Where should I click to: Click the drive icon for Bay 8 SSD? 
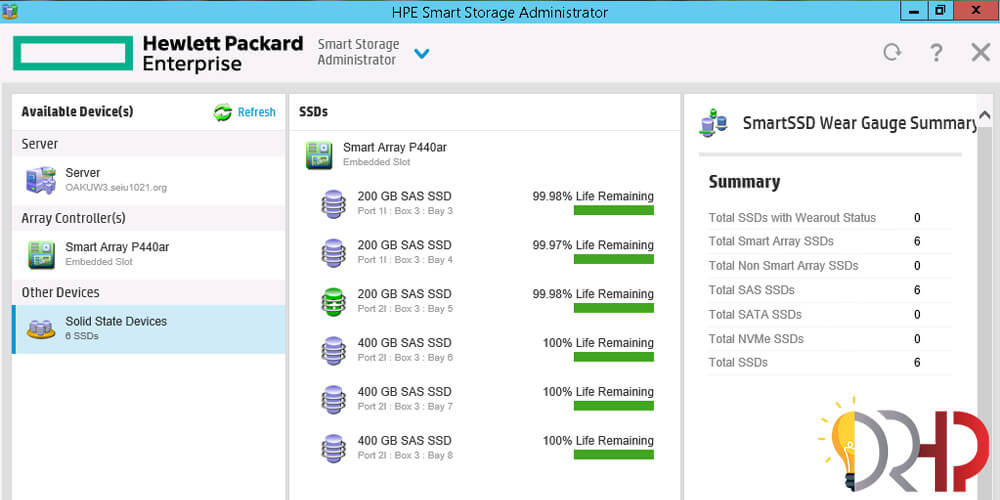click(x=333, y=448)
